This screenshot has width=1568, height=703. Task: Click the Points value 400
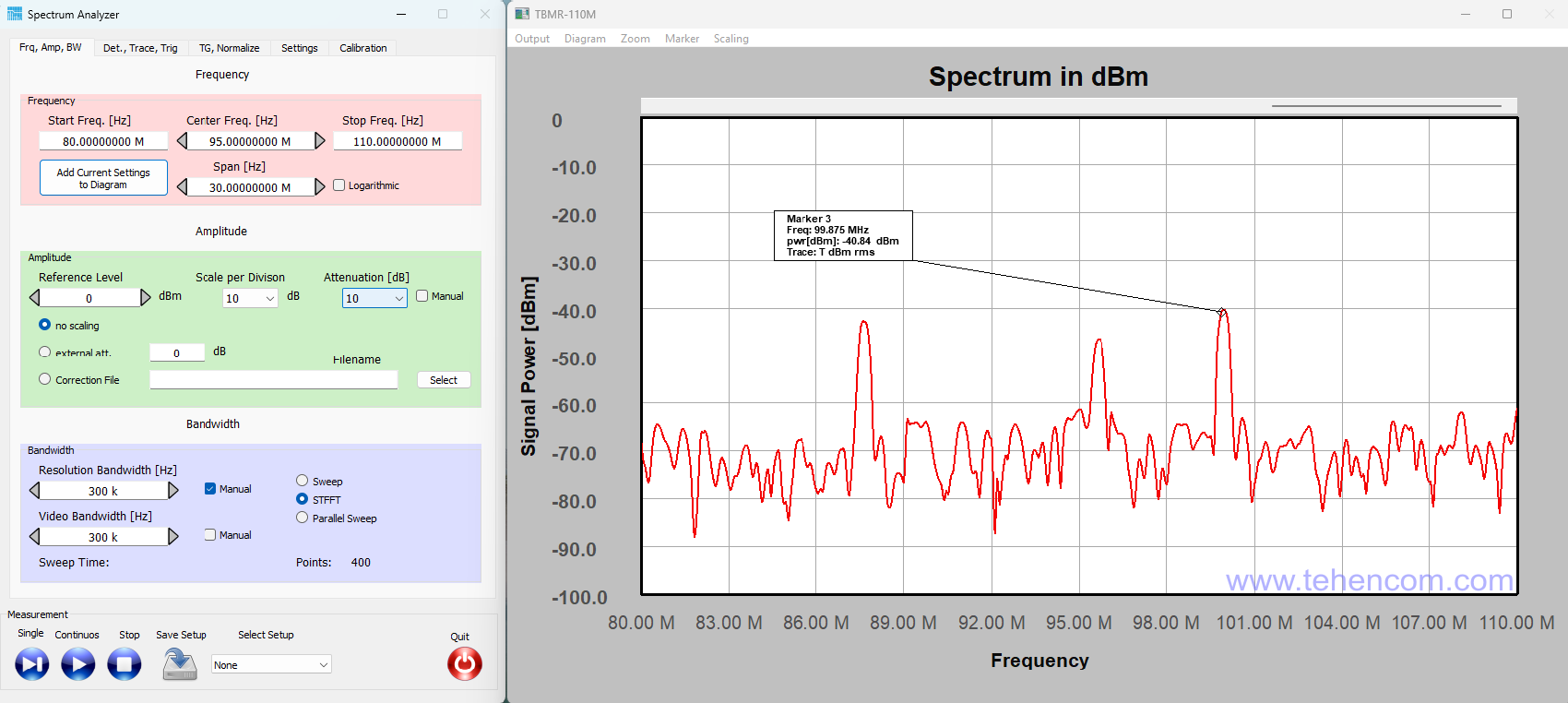point(361,562)
